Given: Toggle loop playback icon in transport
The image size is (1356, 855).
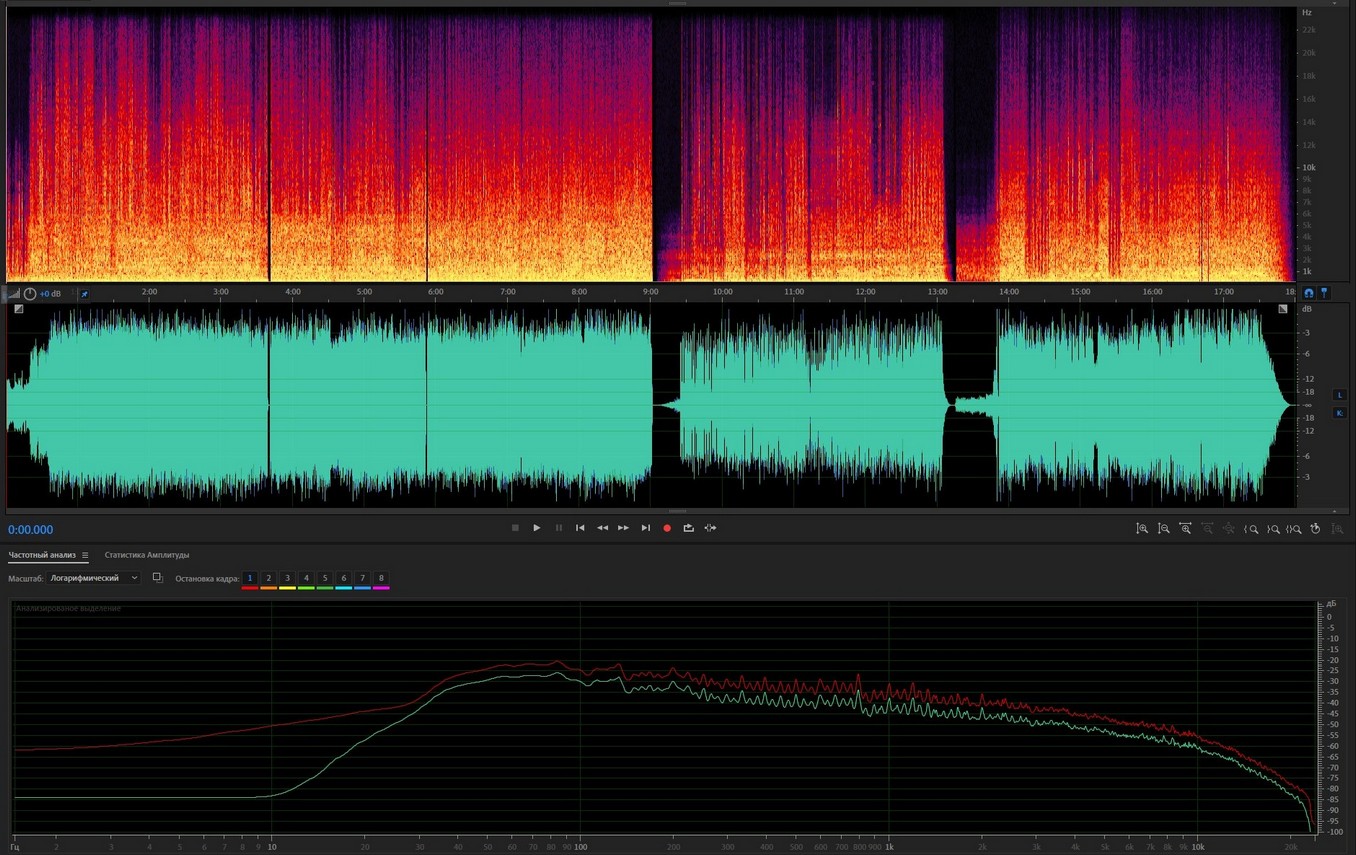Looking at the screenshot, I should [688, 528].
